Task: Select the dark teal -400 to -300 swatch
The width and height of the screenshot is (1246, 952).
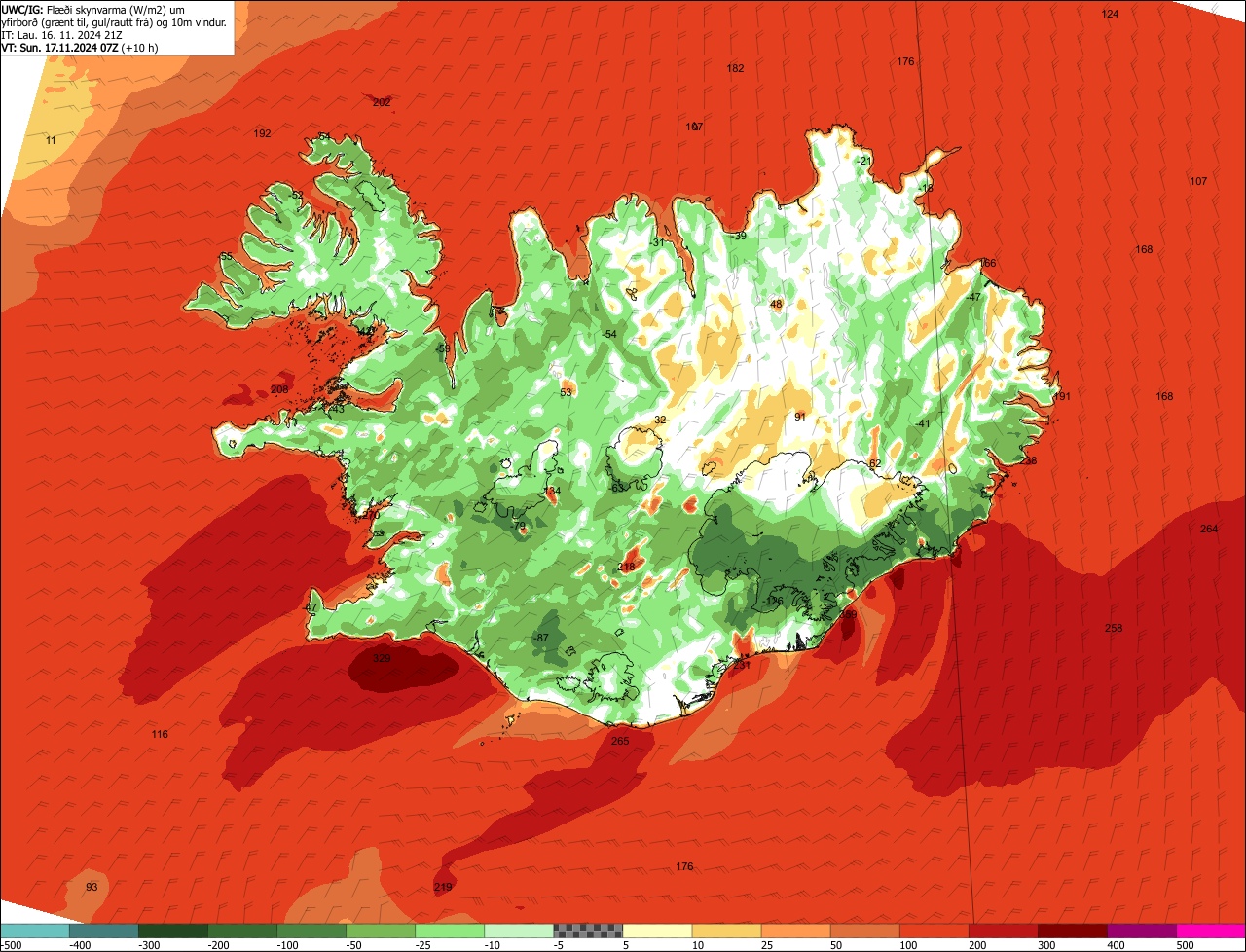Action: coord(104,931)
